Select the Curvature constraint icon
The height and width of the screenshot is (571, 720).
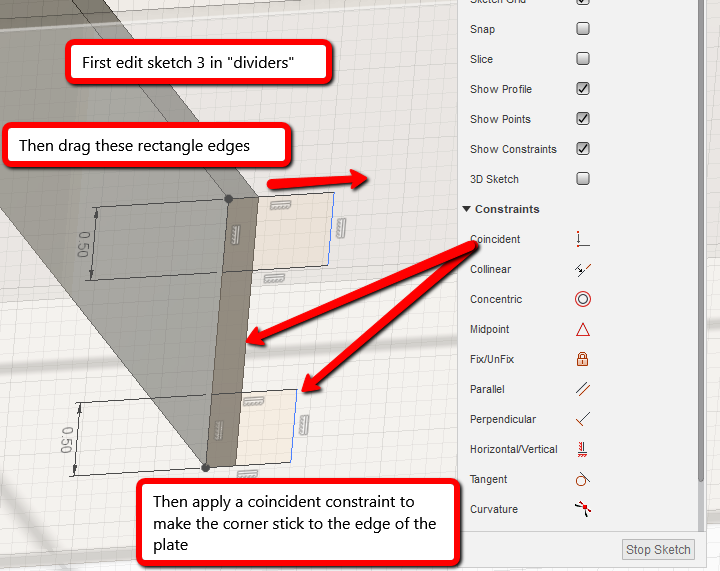pos(583,509)
